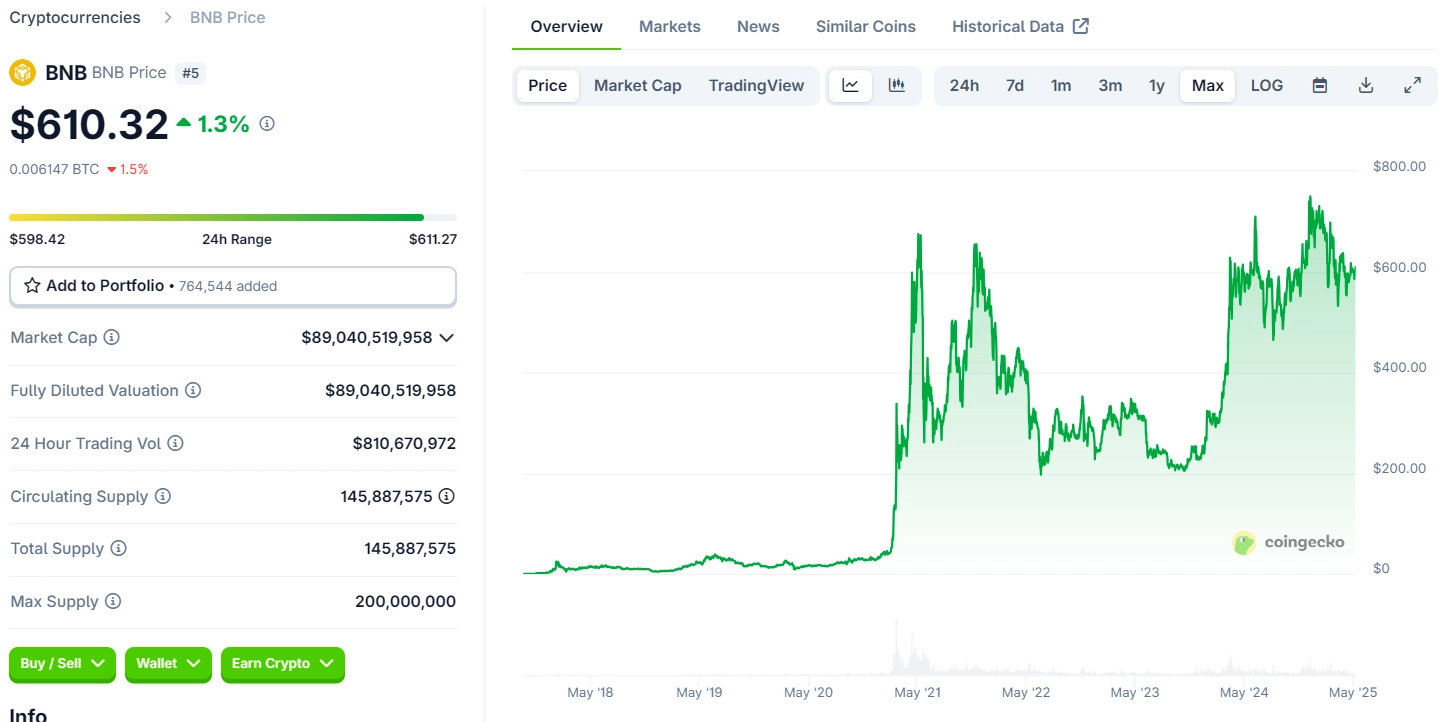Set chart range to 7d
The width and height of the screenshot is (1442, 722).
click(1015, 86)
